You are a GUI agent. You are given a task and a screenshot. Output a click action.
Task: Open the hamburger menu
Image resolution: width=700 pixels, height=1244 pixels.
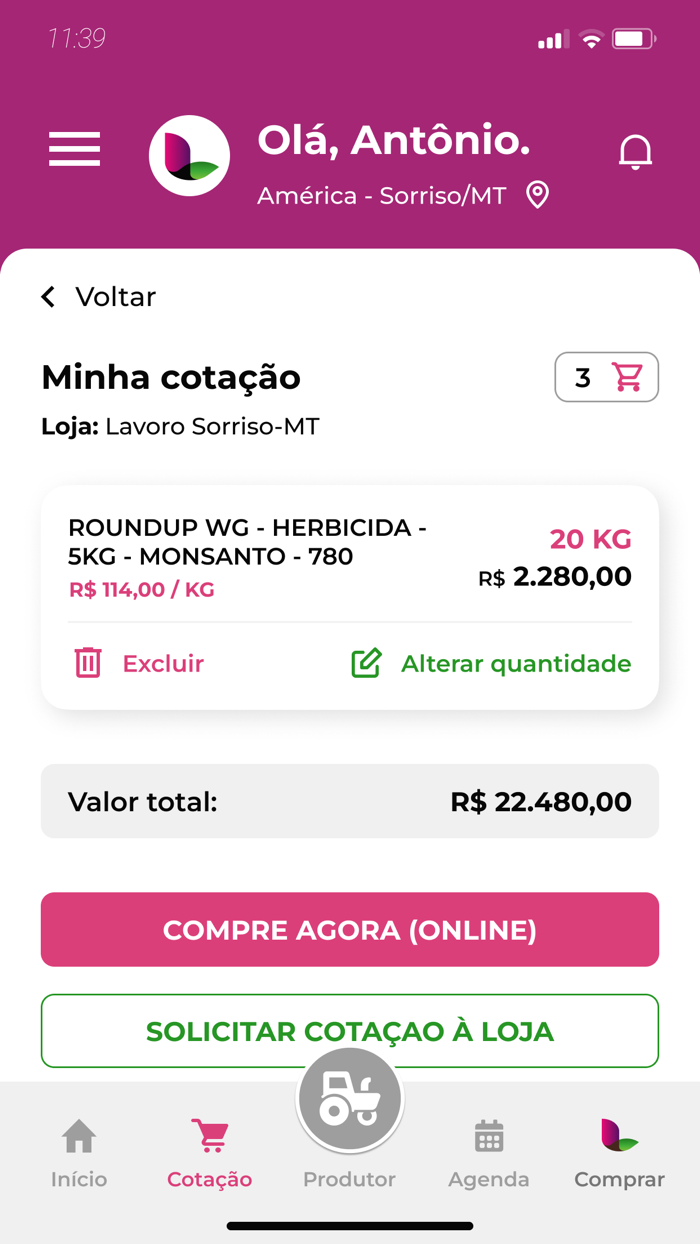pyautogui.click(x=74, y=150)
